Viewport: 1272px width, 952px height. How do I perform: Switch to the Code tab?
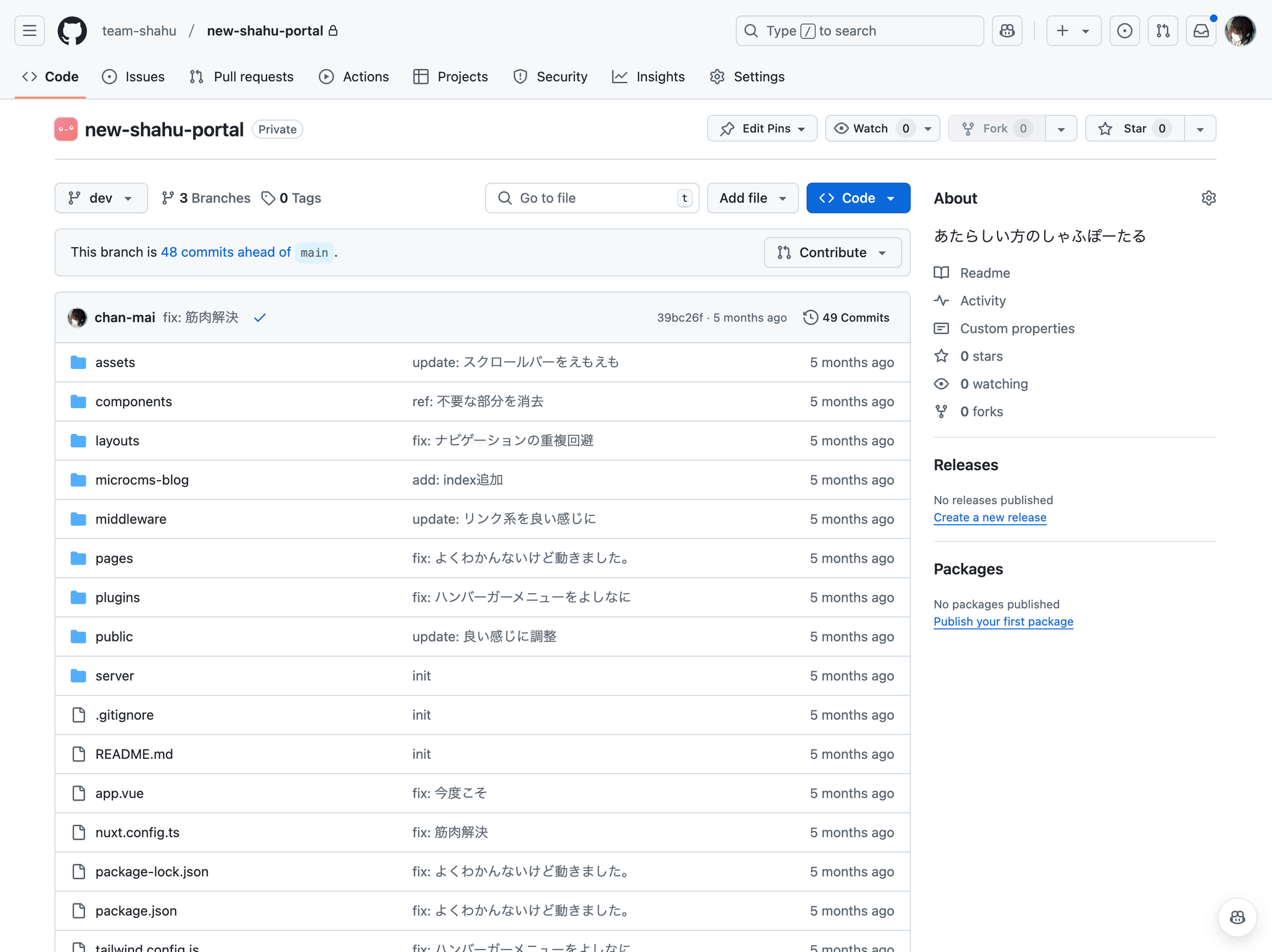[50, 77]
